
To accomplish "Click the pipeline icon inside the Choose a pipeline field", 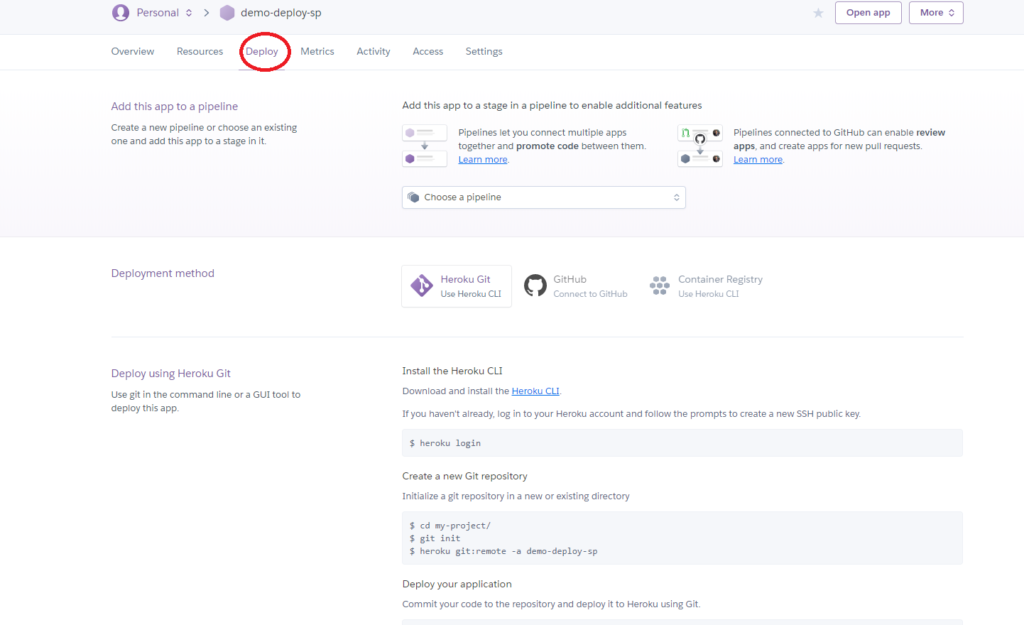I will 413,197.
